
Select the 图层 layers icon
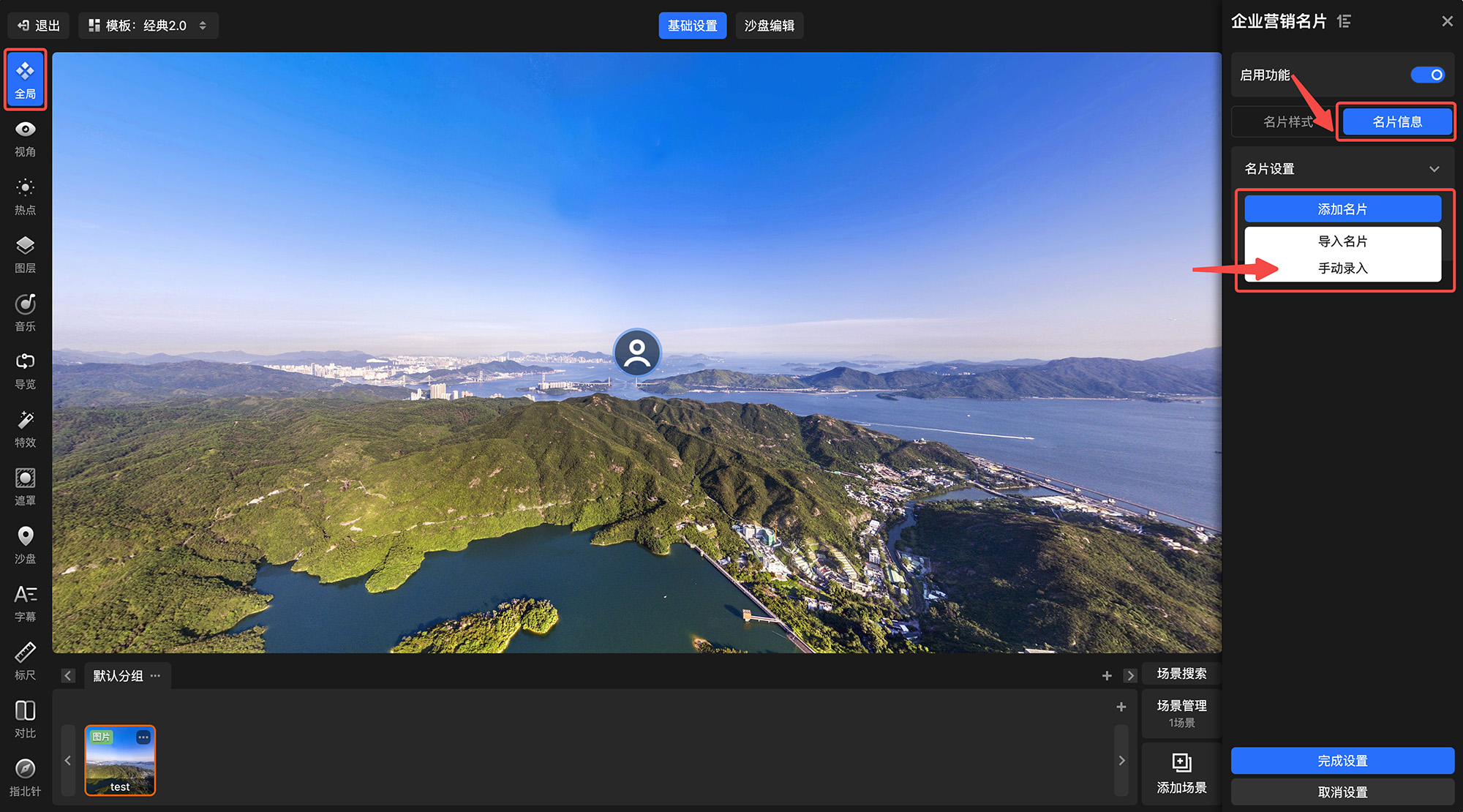coord(25,254)
